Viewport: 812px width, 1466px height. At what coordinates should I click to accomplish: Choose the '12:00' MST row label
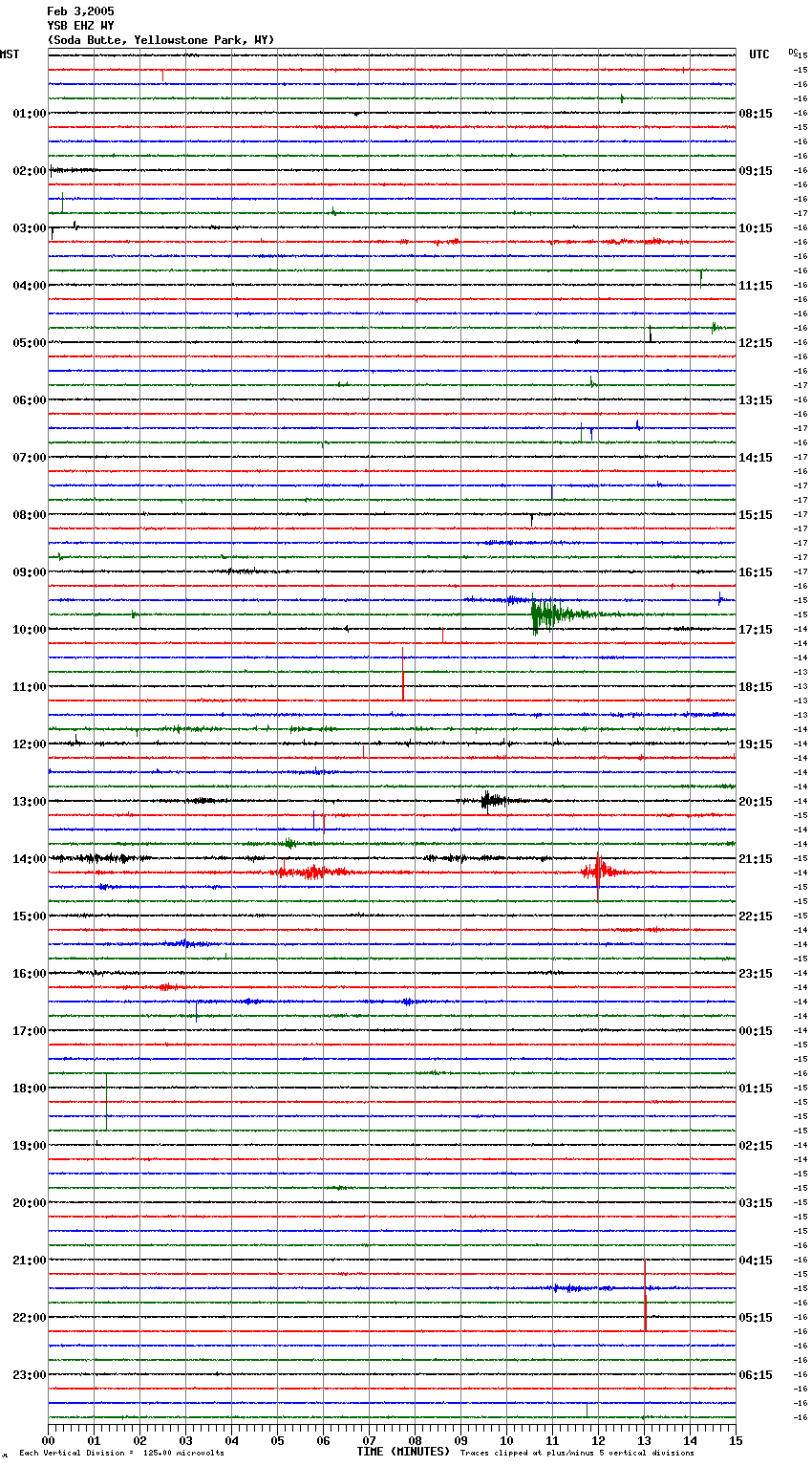(30, 744)
